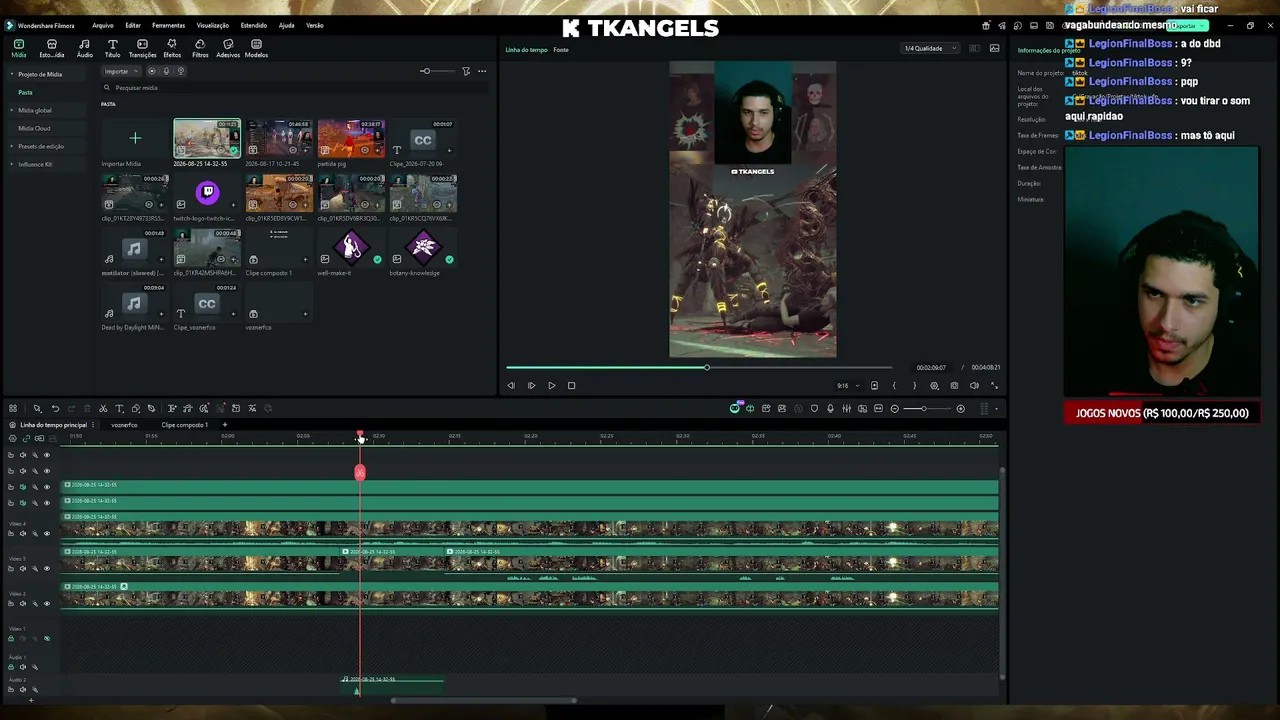This screenshot has height=720, width=1280.
Task: Switch preview to Fonte view
Action: [561, 49]
